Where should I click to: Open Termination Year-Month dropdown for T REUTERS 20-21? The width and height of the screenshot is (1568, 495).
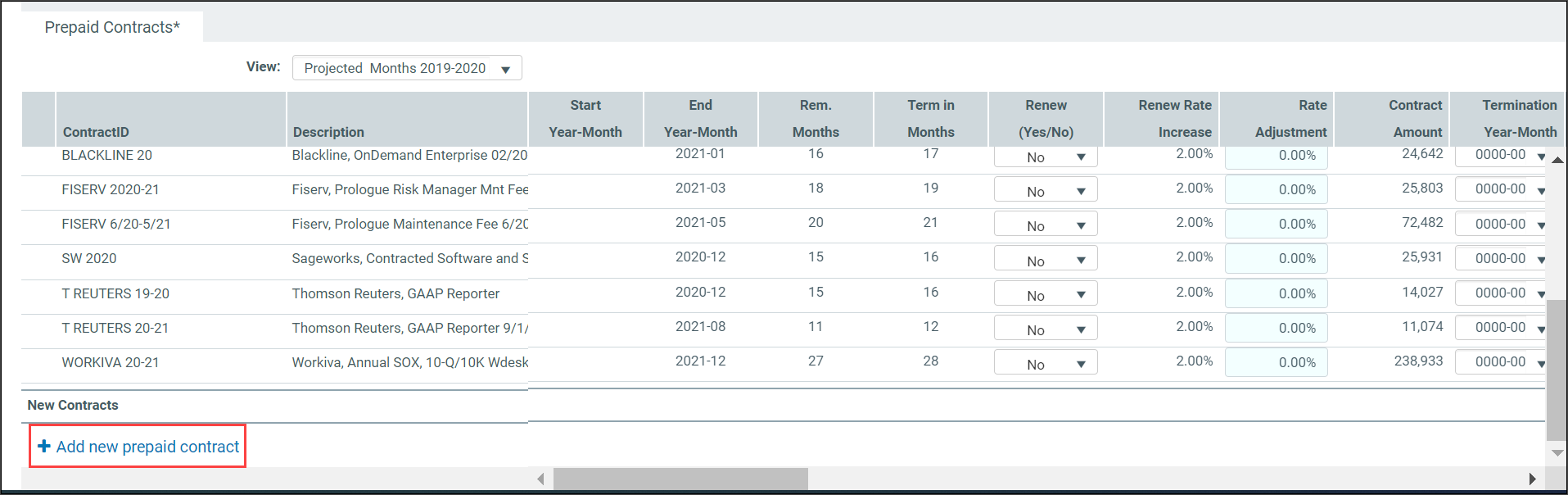point(1501,327)
